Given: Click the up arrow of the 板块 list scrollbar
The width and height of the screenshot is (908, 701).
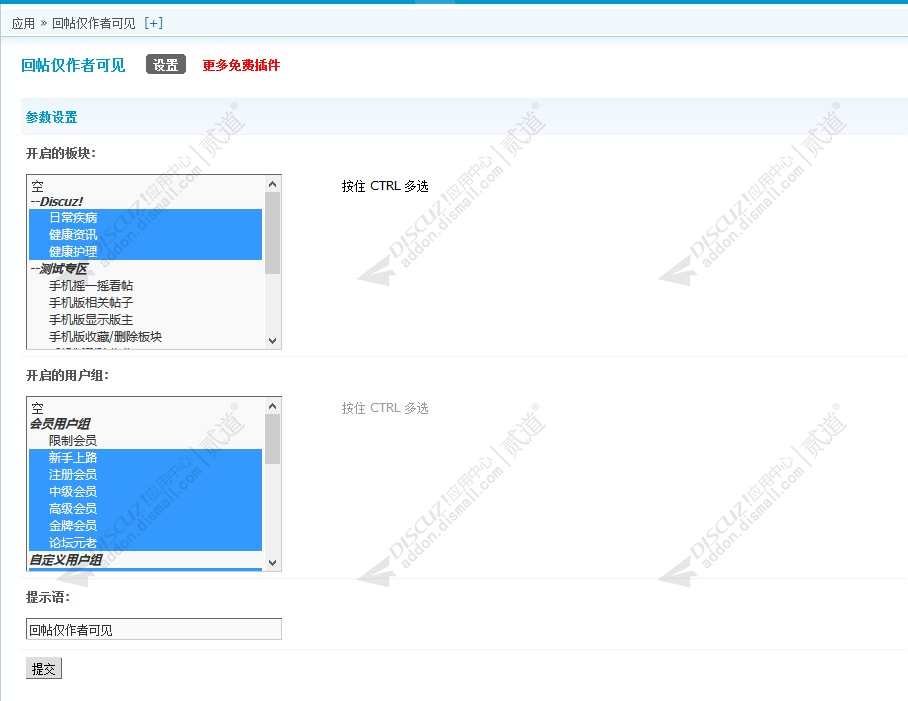Looking at the screenshot, I should tap(273, 184).
